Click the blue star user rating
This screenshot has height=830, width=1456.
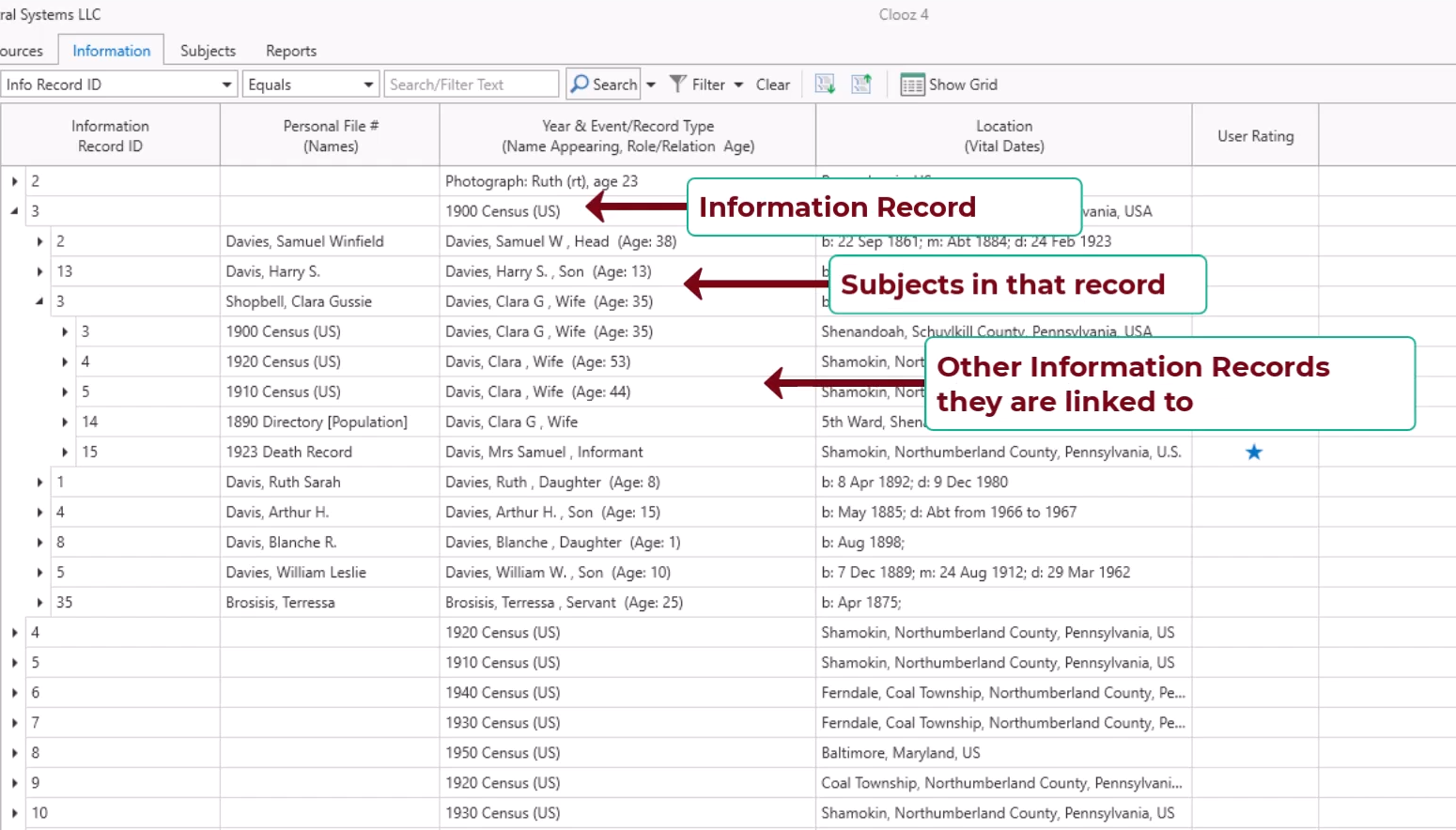coord(1253,453)
